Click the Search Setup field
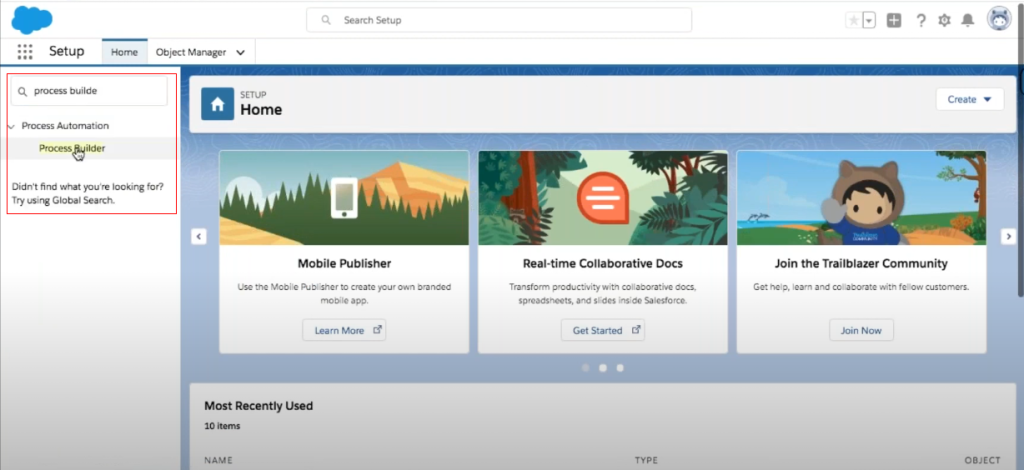This screenshot has height=470, width=1024. (x=498, y=20)
